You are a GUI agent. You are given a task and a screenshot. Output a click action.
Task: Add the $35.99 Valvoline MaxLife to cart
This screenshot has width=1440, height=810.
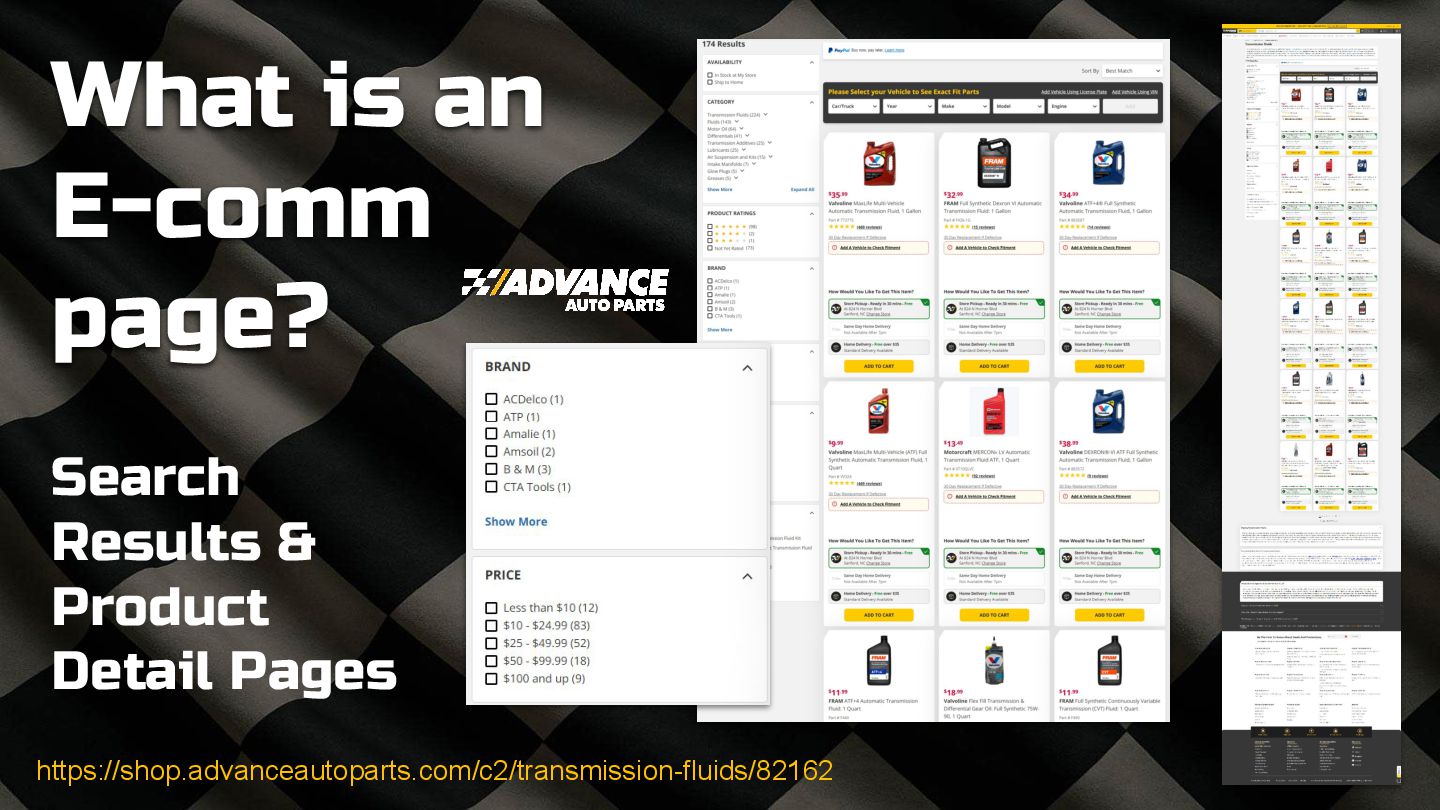point(879,366)
